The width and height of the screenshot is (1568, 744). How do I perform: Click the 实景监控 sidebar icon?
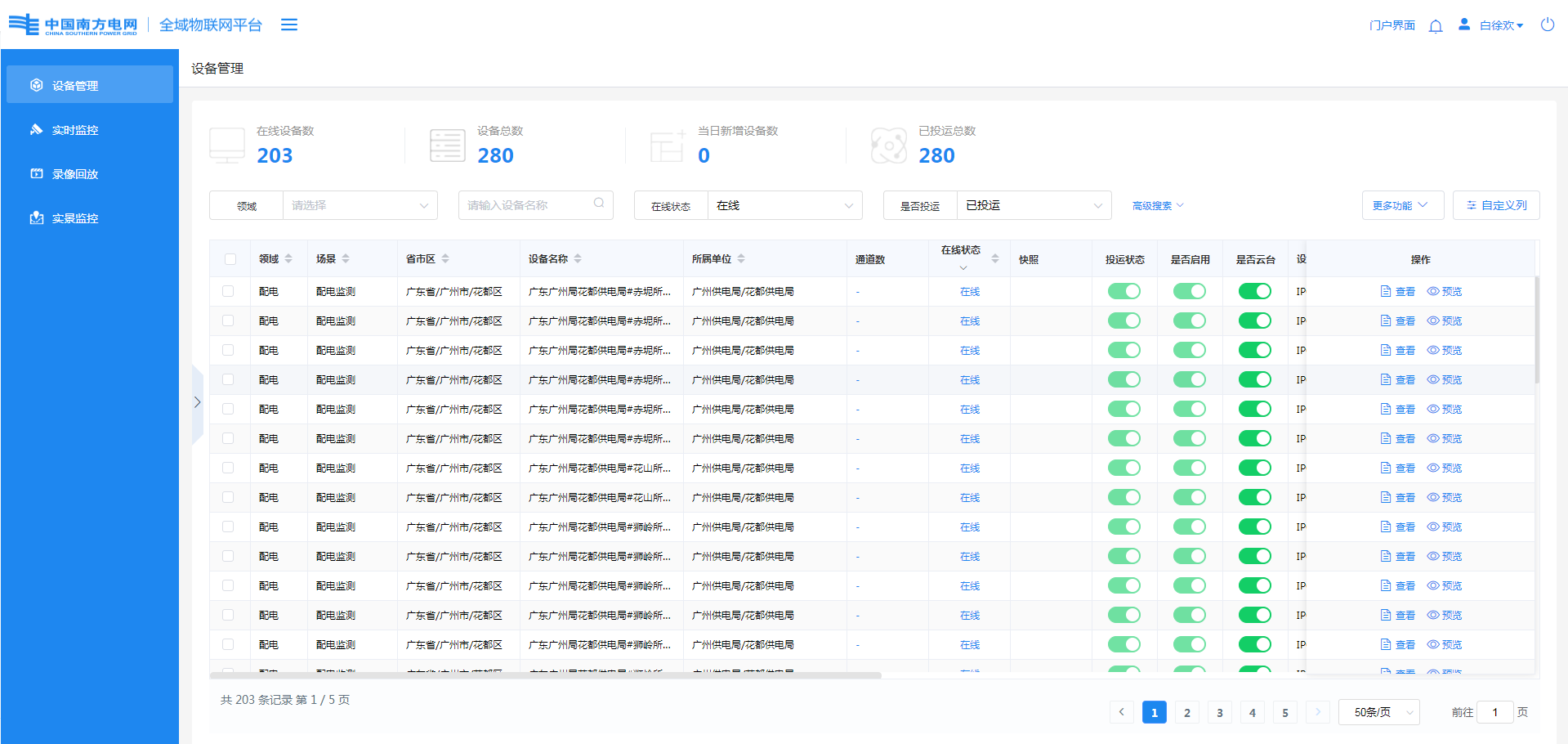36,217
